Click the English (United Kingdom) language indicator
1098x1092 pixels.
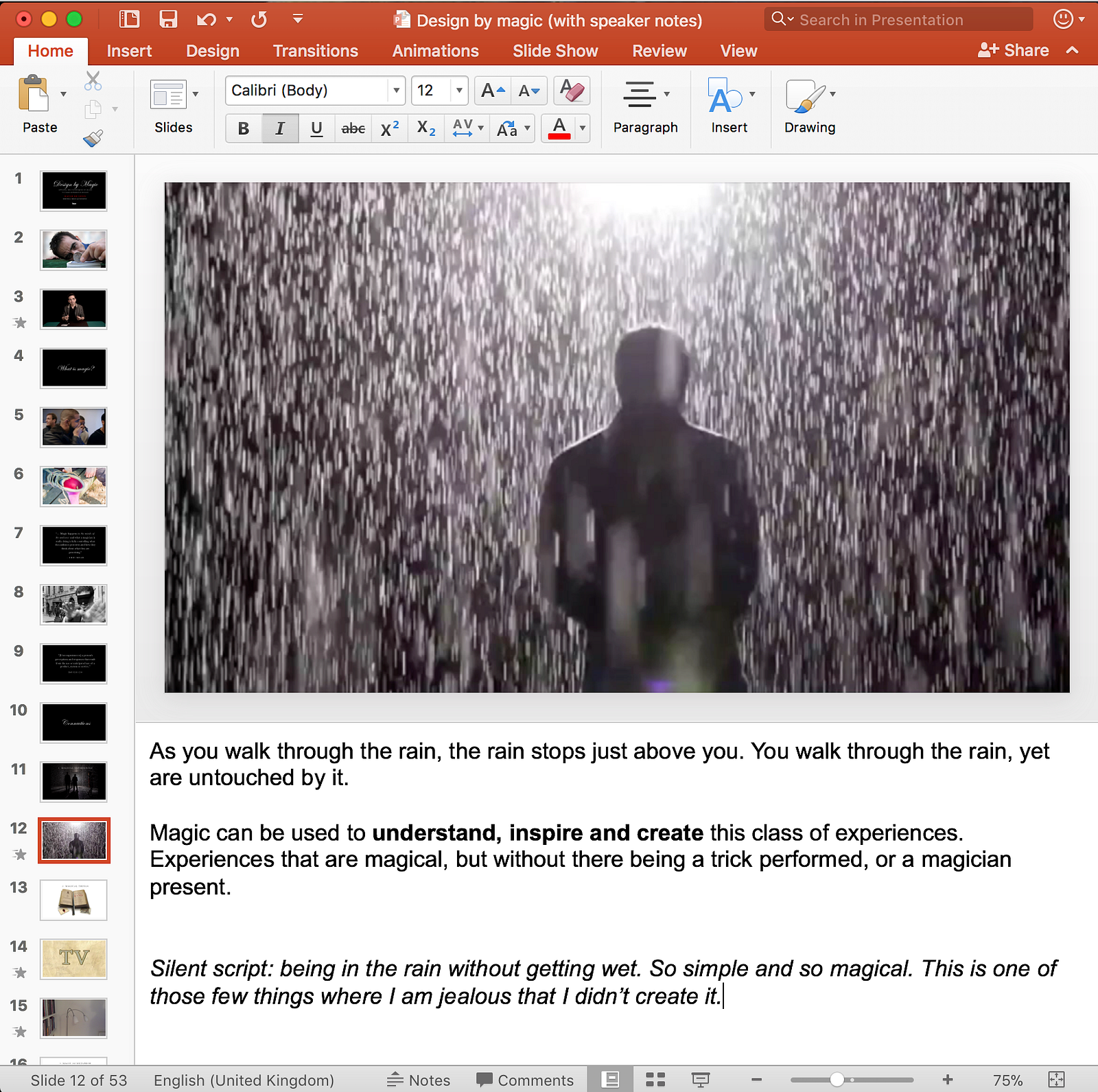point(244,1080)
